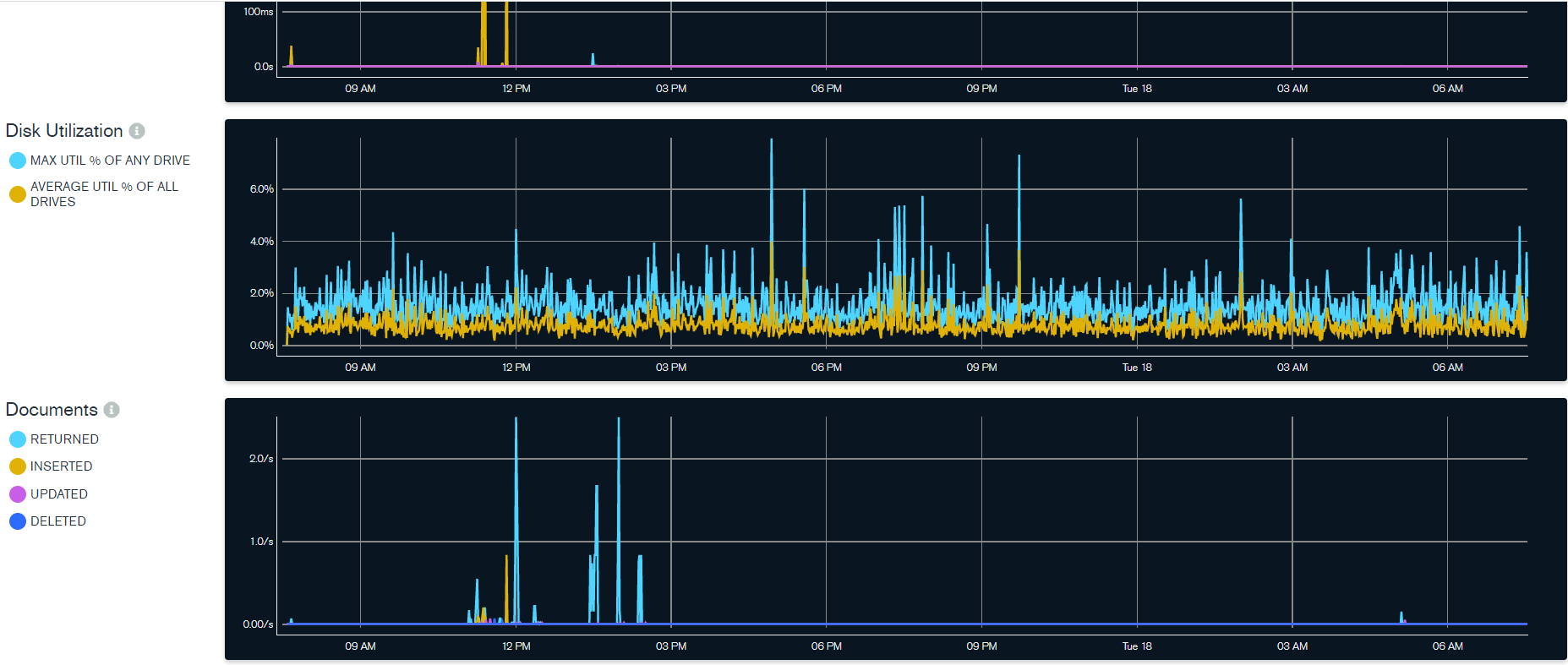Toggle the INSERTED series color dot

click(x=18, y=466)
